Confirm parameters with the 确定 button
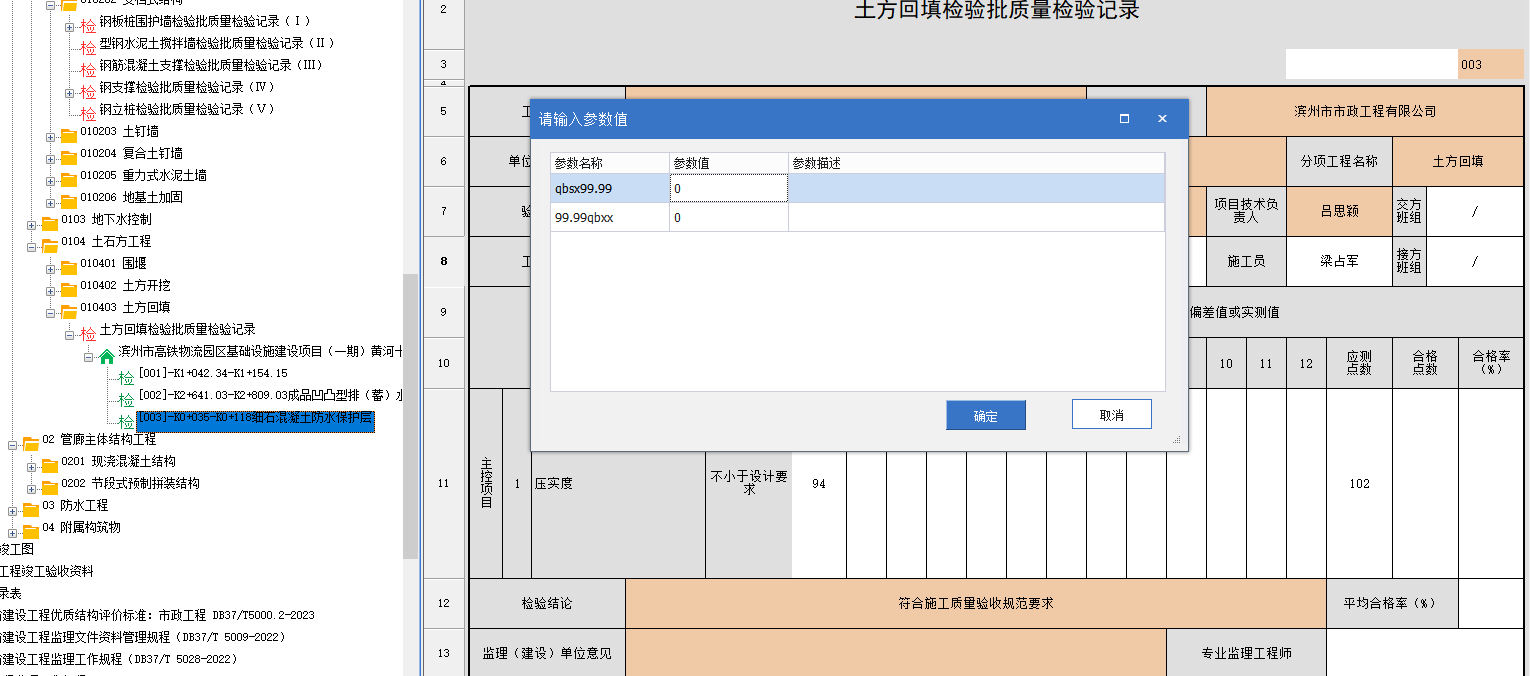 coord(985,416)
